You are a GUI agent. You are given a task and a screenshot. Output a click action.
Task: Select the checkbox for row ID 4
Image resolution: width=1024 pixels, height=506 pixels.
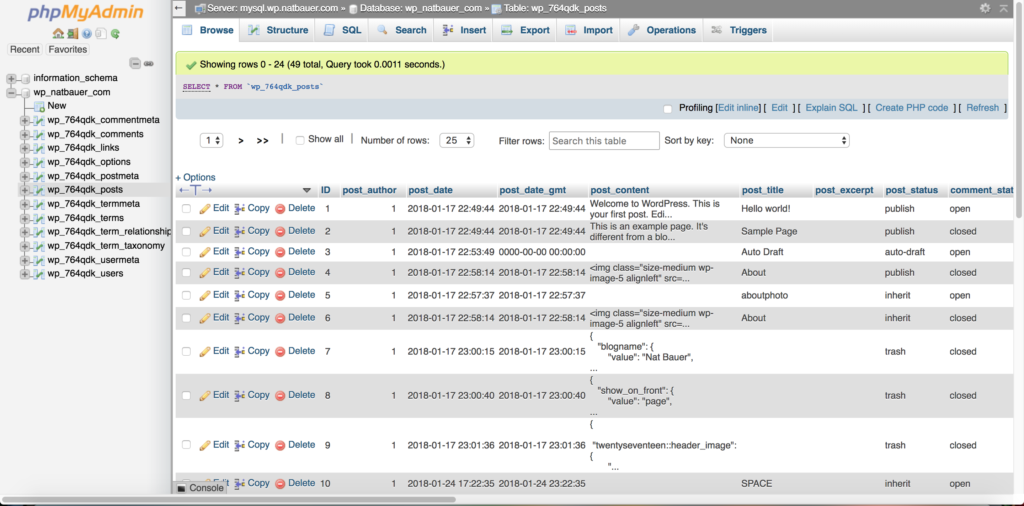pos(187,272)
